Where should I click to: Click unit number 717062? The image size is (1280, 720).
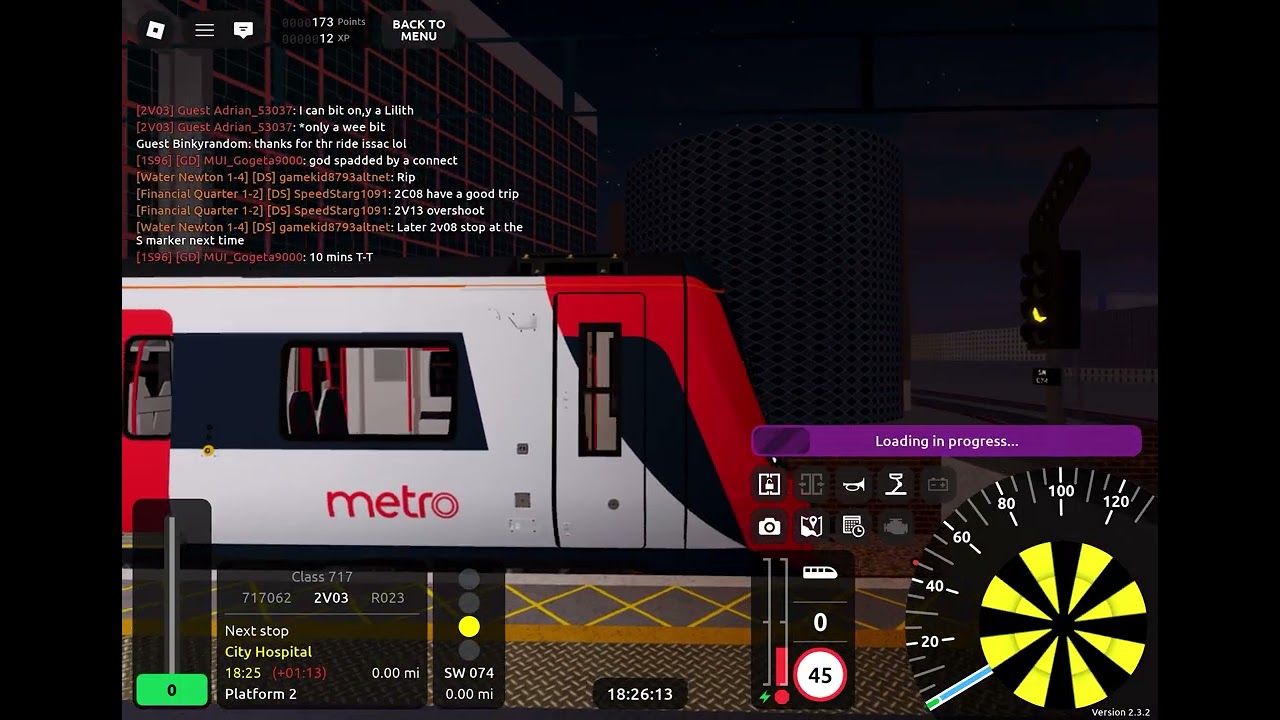click(266, 598)
